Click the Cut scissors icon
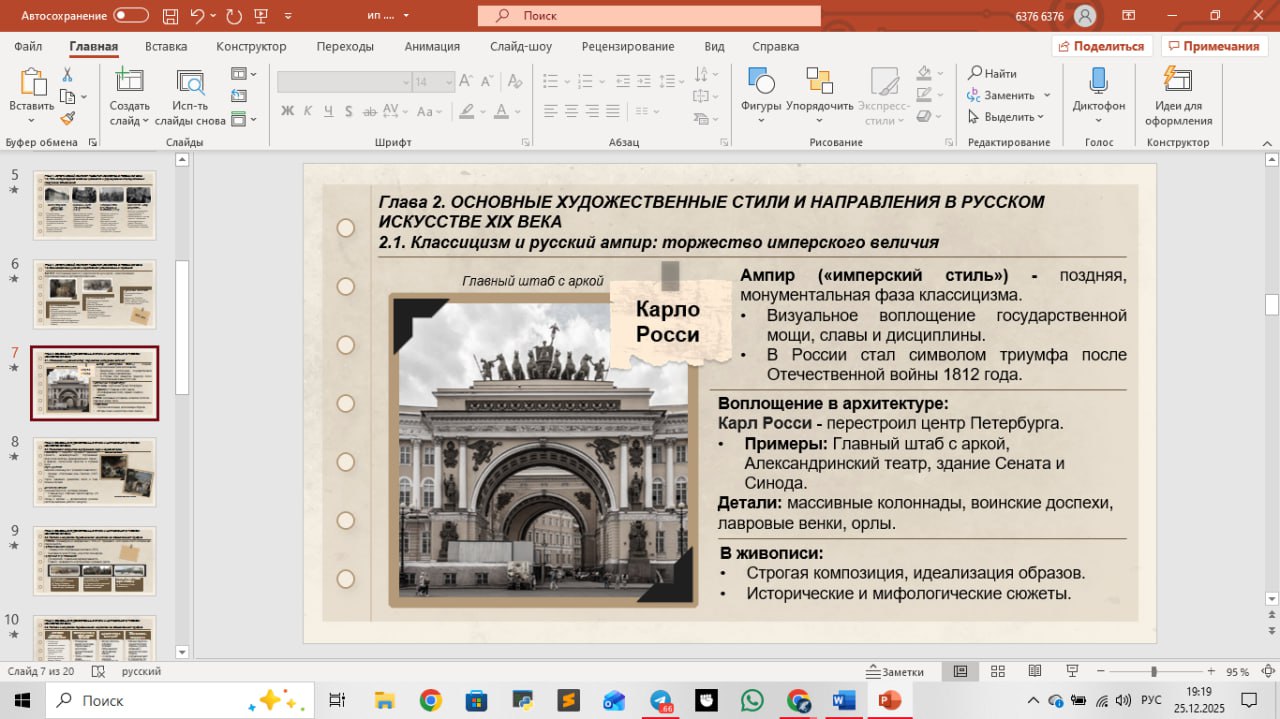 (x=68, y=74)
